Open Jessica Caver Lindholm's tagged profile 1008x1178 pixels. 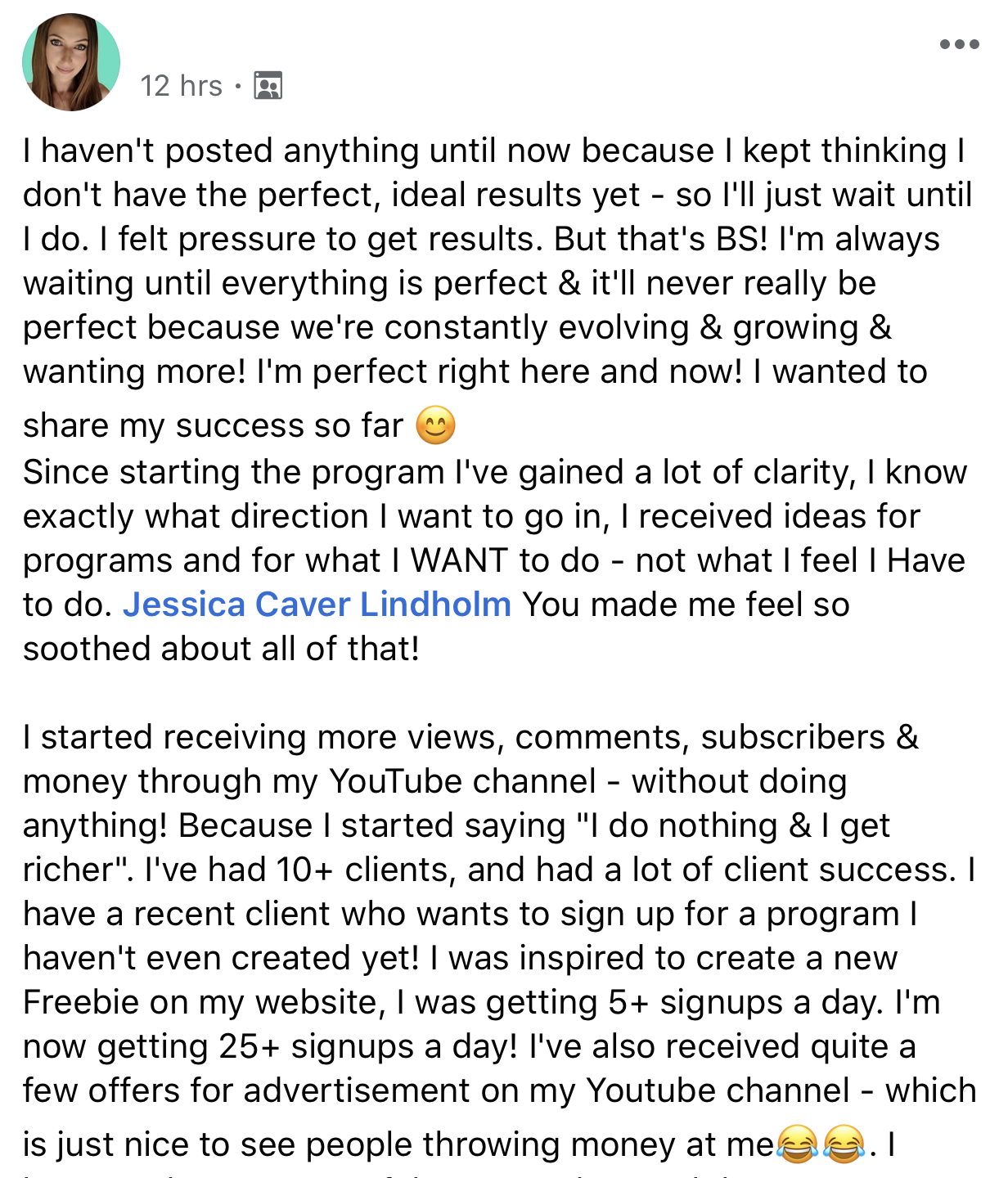[x=317, y=605]
